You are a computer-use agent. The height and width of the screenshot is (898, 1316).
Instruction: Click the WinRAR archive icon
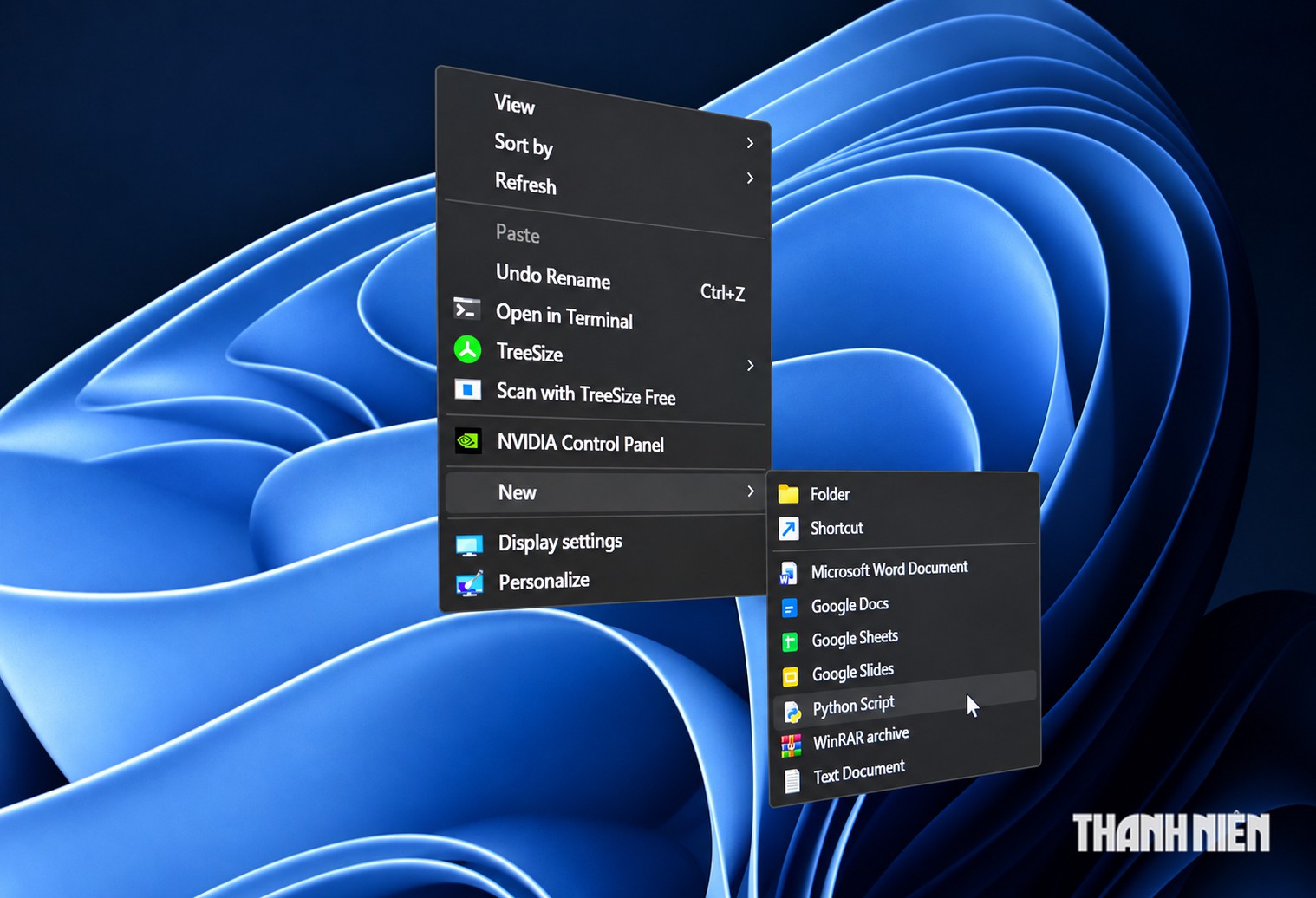791,745
